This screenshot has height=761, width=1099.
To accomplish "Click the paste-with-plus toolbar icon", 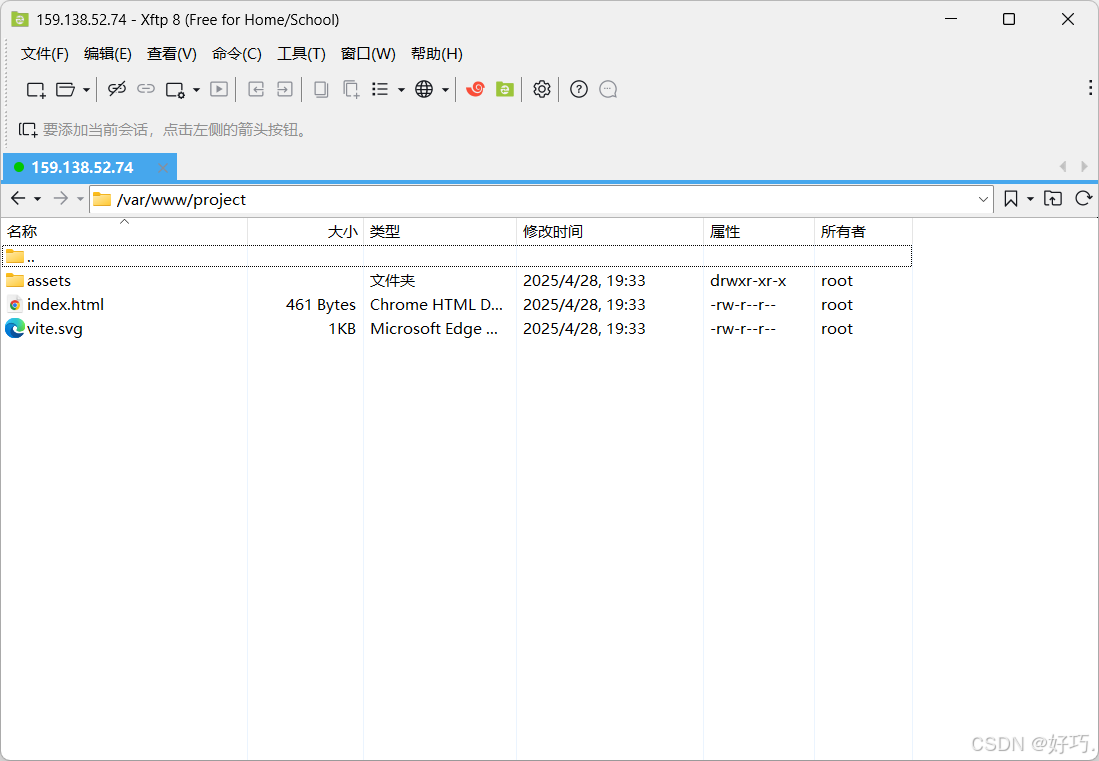I will [x=351, y=89].
